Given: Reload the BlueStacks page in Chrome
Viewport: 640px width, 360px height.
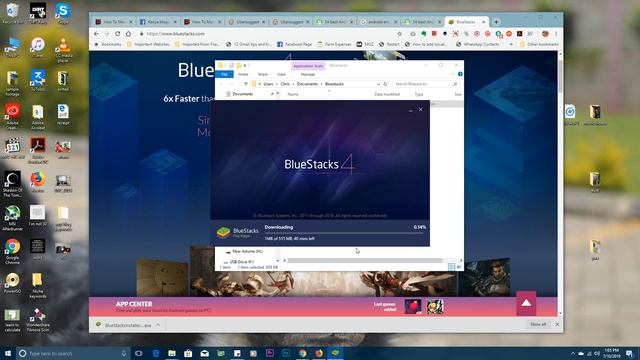Looking at the screenshot, I should [x=118, y=34].
